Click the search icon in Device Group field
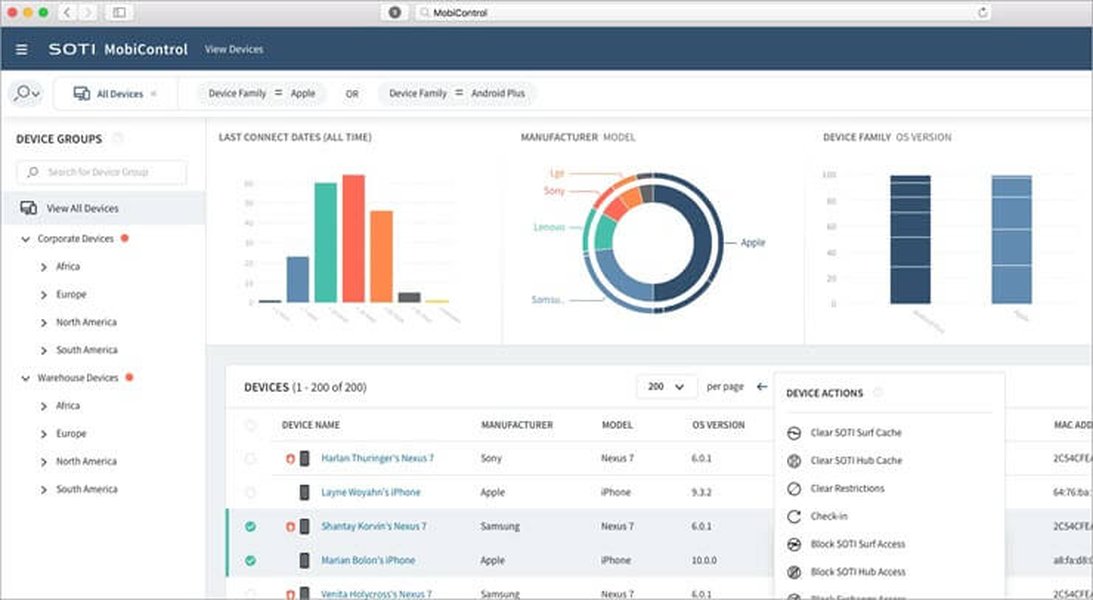Image resolution: width=1093 pixels, height=600 pixels. pos(33,171)
